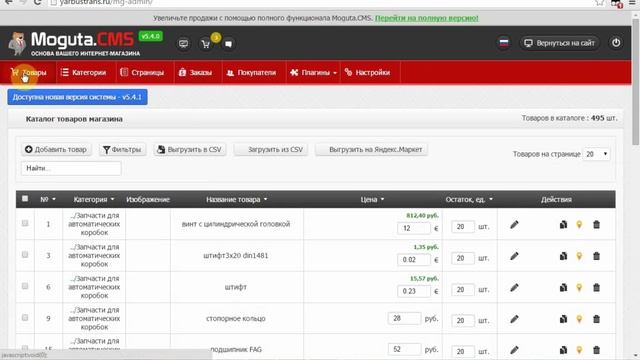
Task: Click 'Выгрузить в CSV' button
Action: [x=190, y=150]
